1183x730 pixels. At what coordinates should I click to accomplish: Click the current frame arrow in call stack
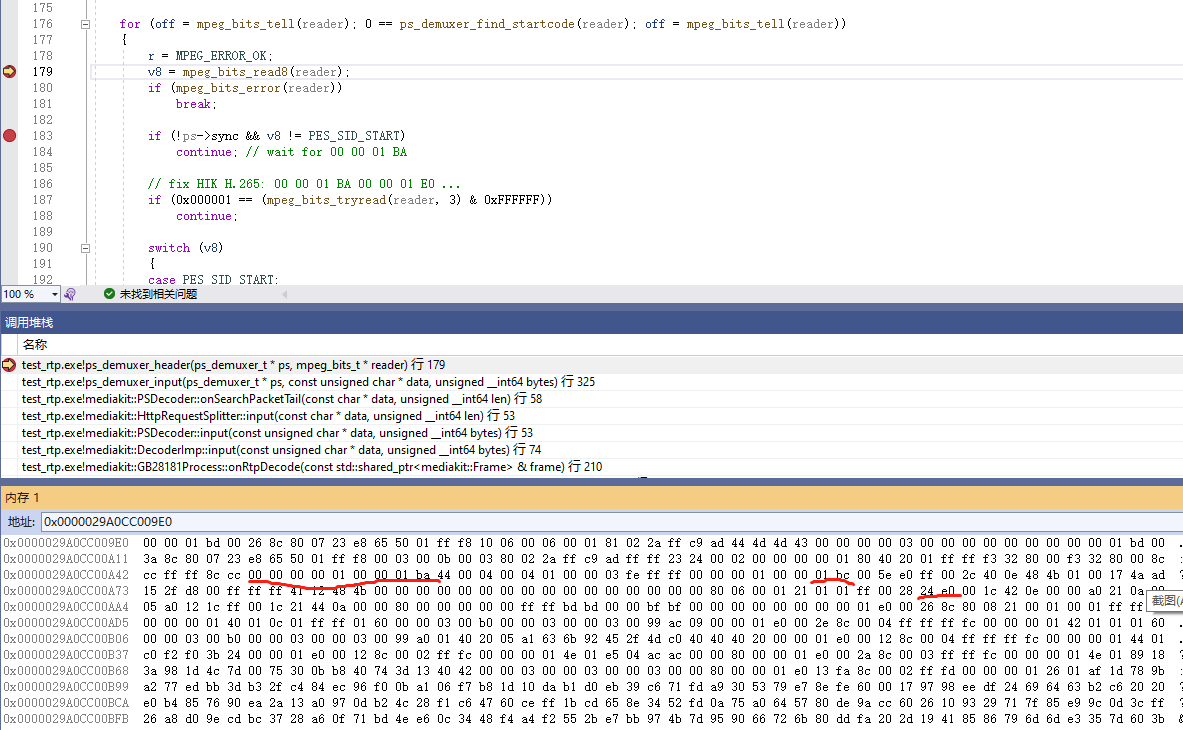(x=9, y=365)
